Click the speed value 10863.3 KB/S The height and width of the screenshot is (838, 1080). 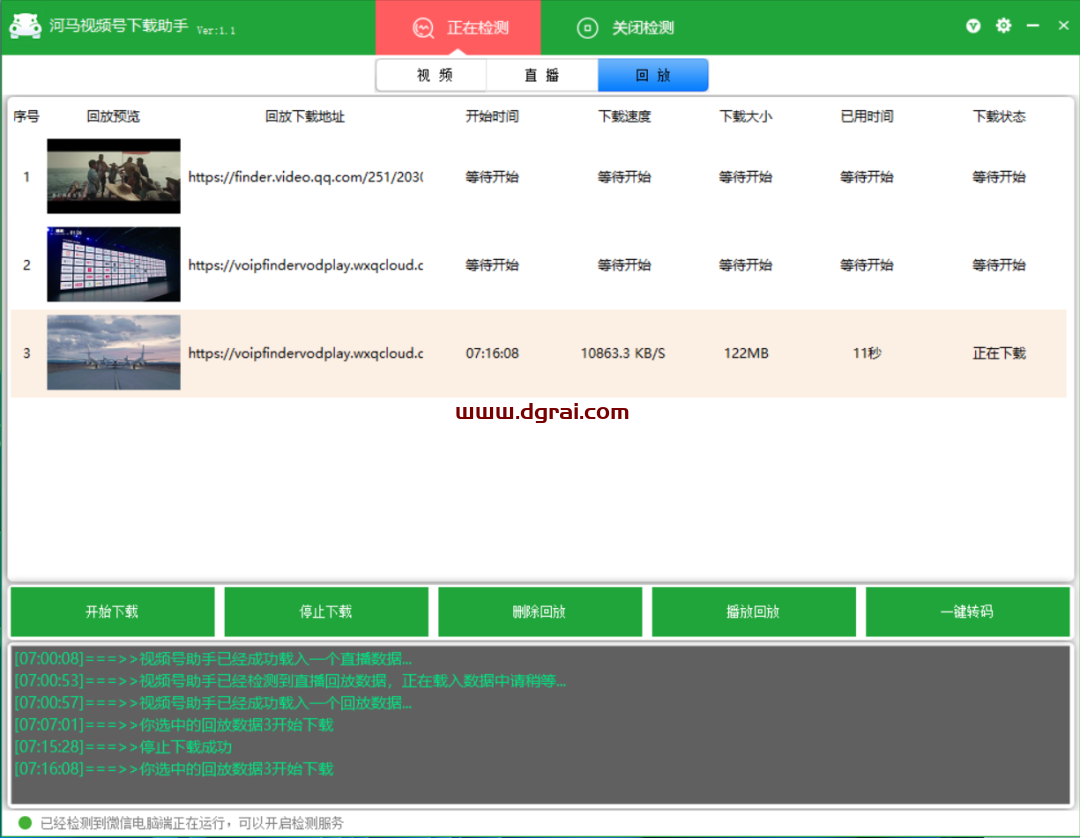623,353
